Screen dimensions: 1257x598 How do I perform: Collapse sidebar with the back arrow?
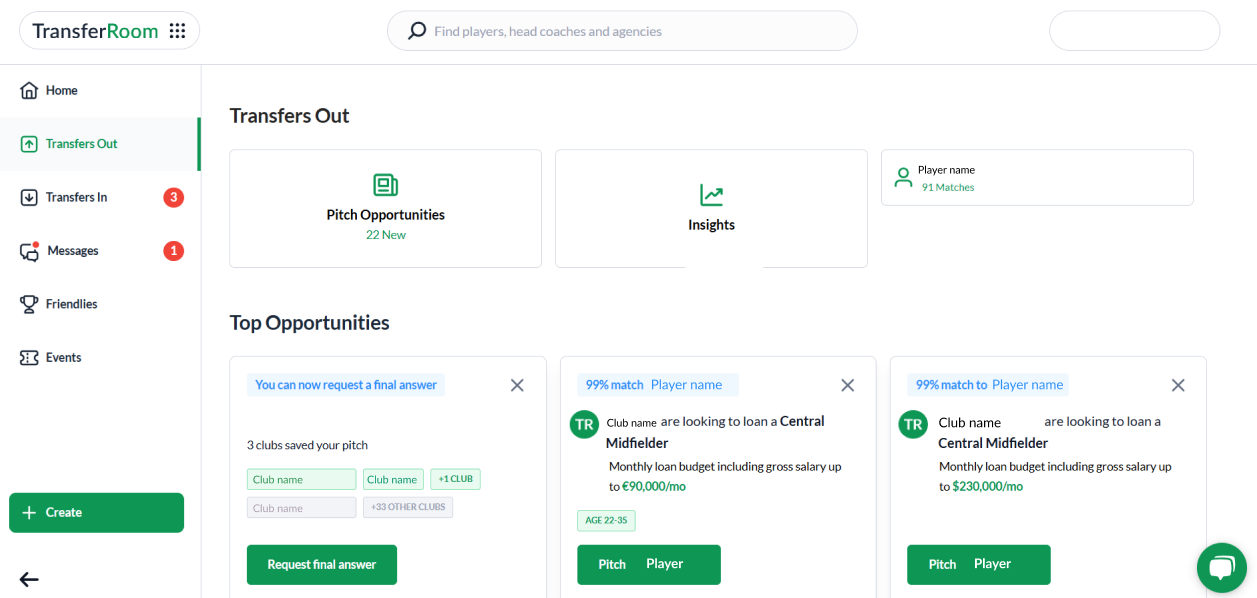(x=29, y=579)
